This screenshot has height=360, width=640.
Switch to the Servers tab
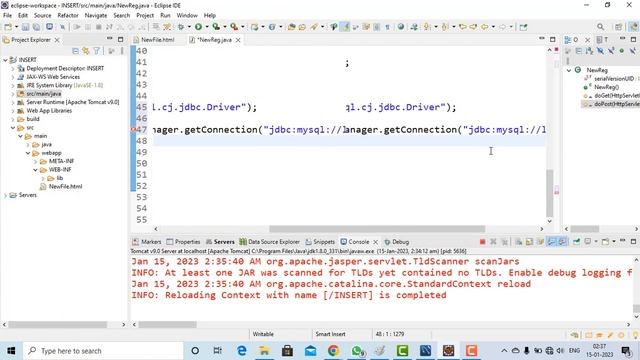click(x=220, y=242)
